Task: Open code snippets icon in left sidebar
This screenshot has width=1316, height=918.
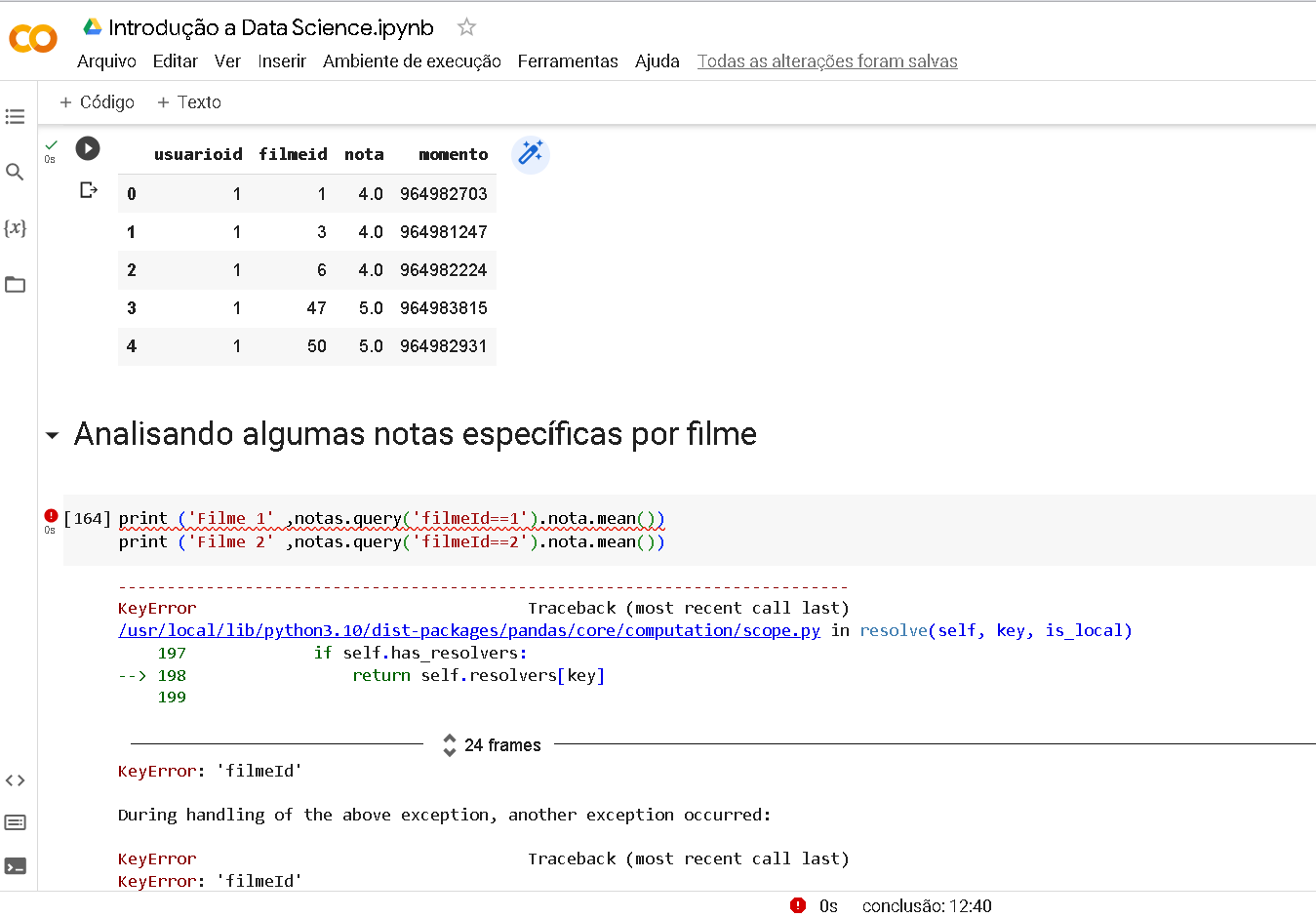Action: tap(15, 780)
